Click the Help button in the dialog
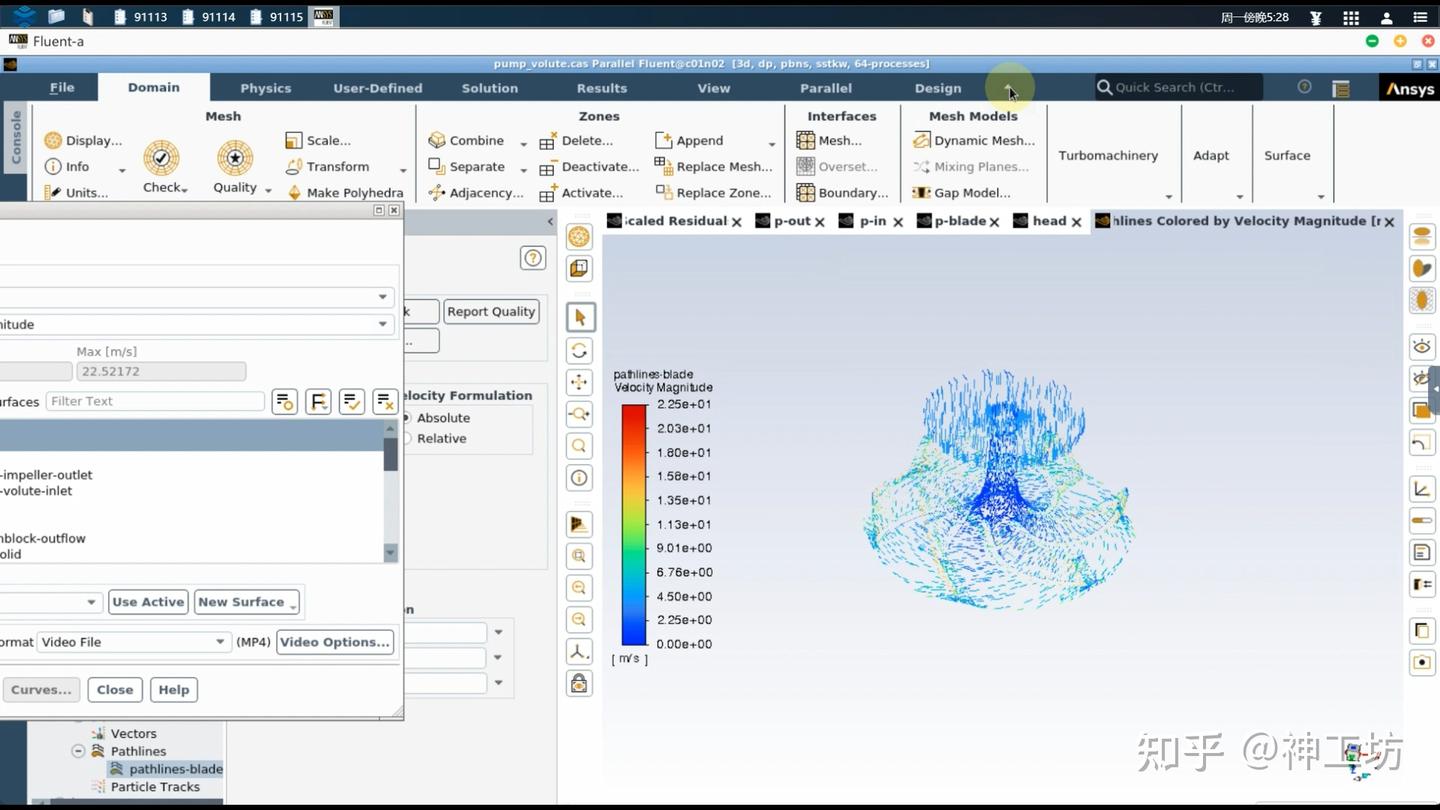Screen dimensions: 1440x810 [174, 690]
